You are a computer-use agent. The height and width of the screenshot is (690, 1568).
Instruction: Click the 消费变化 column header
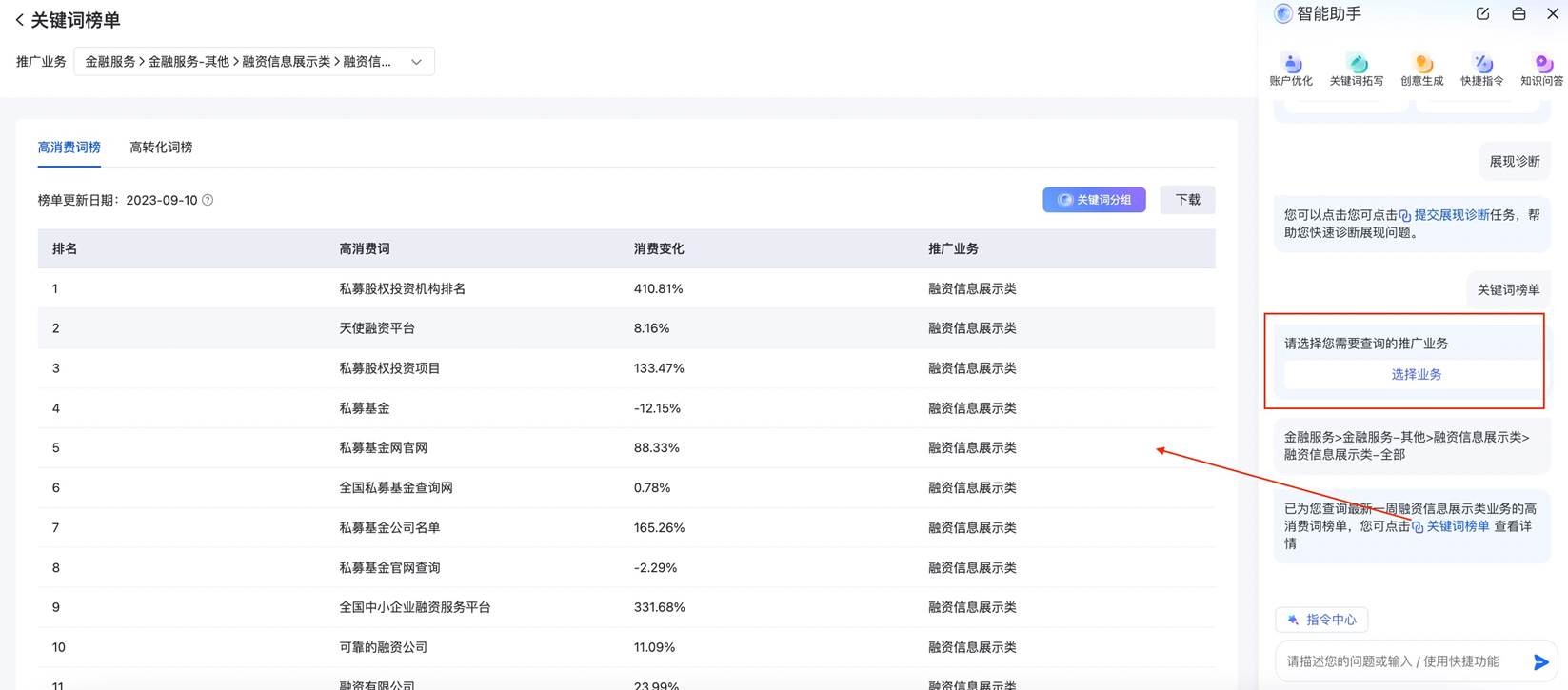point(659,249)
